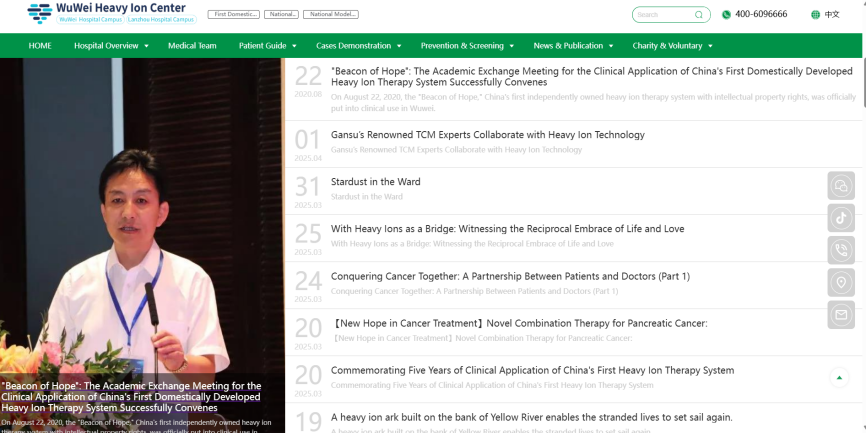Click inside the Search input field
The image size is (866, 433).
click(x=662, y=15)
